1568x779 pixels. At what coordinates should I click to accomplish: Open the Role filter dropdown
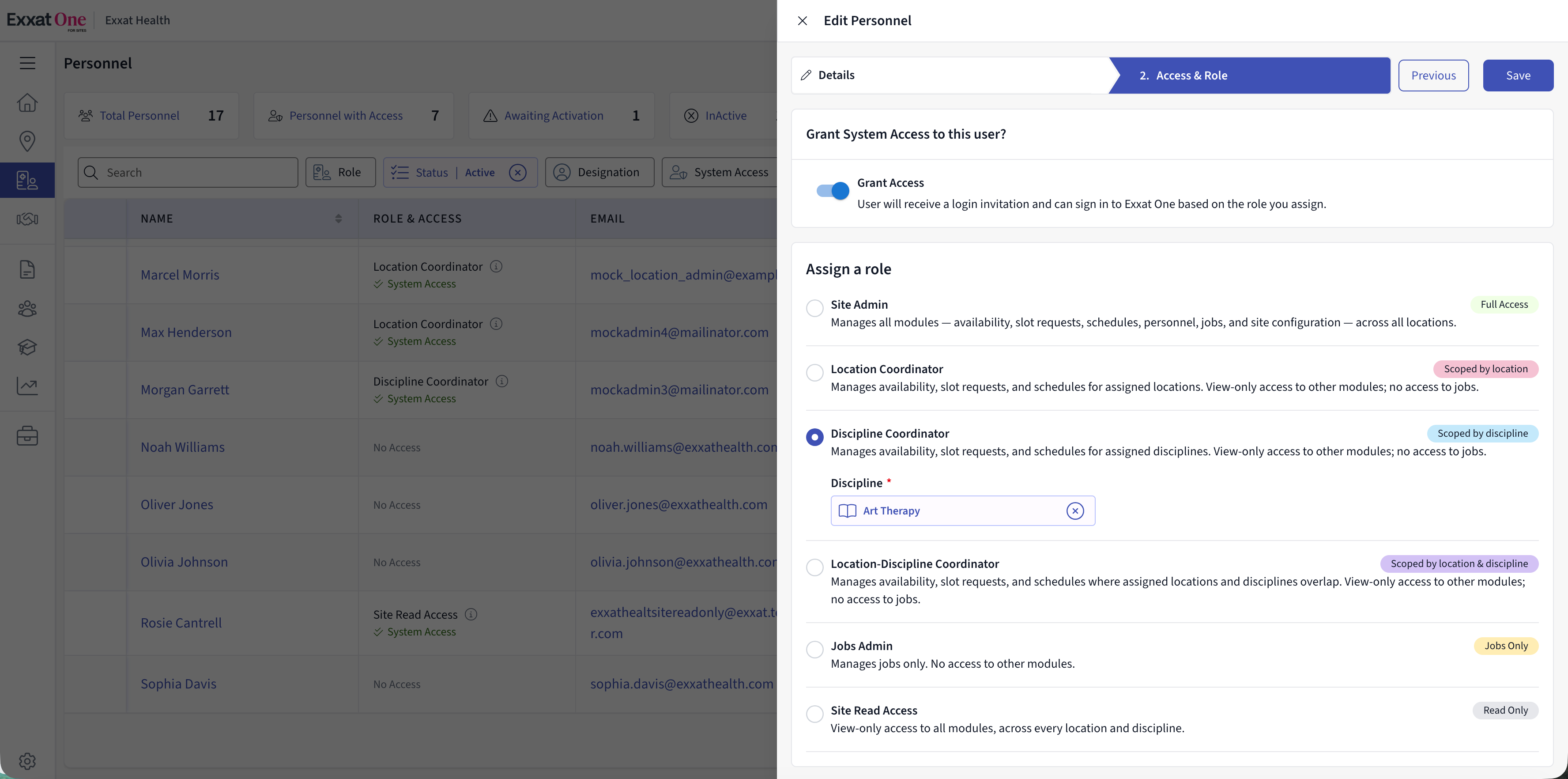pos(340,172)
